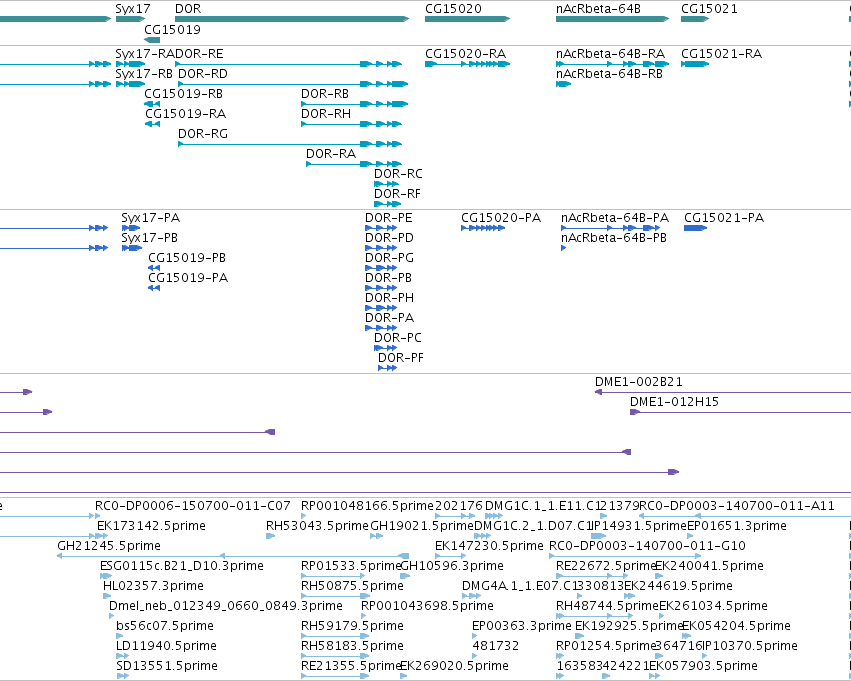Click the DME1-012H15 clone
Viewport: 851px width, 681px height.
pyautogui.click(x=740, y=412)
